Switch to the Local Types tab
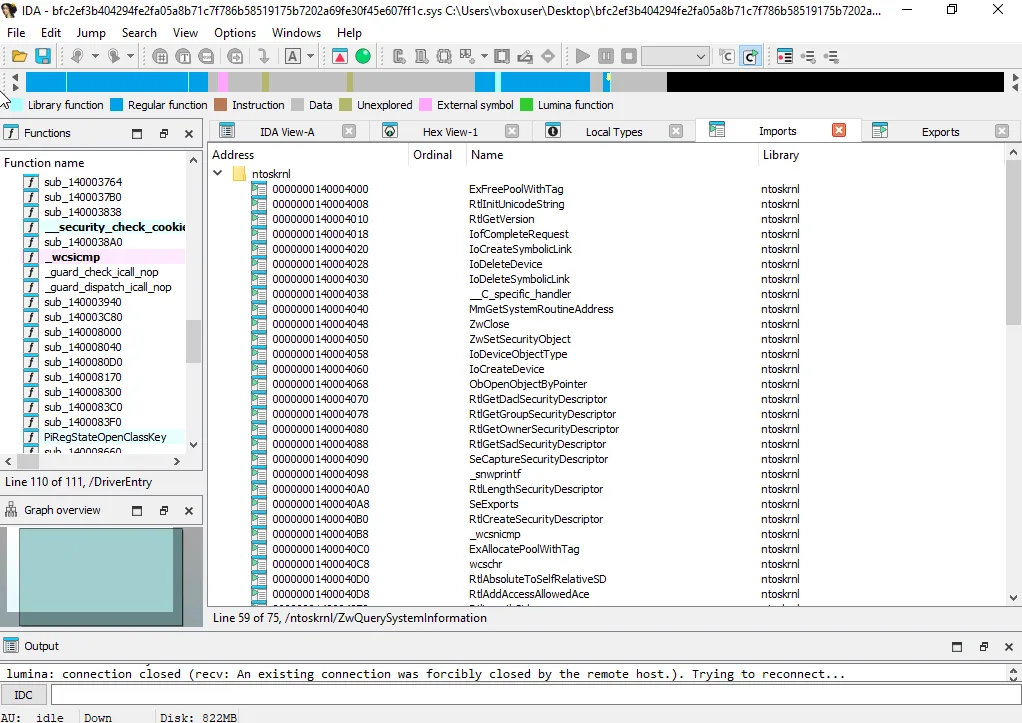1022x723 pixels. 613,132
